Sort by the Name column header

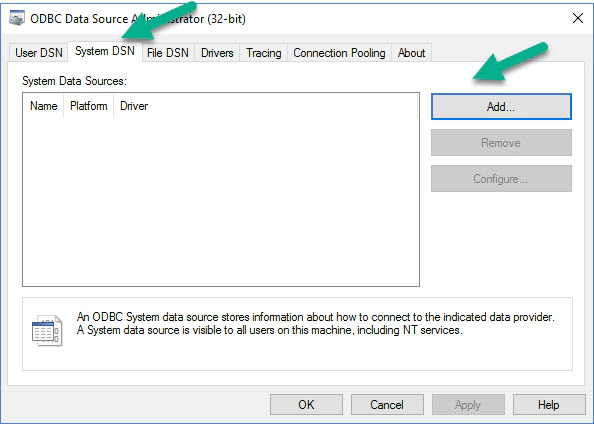tap(44, 106)
